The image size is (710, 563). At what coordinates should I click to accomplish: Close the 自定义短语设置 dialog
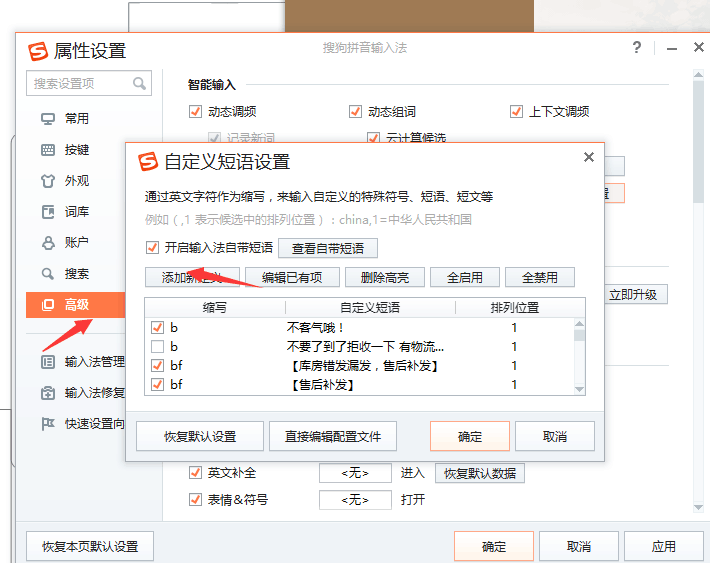tap(589, 157)
